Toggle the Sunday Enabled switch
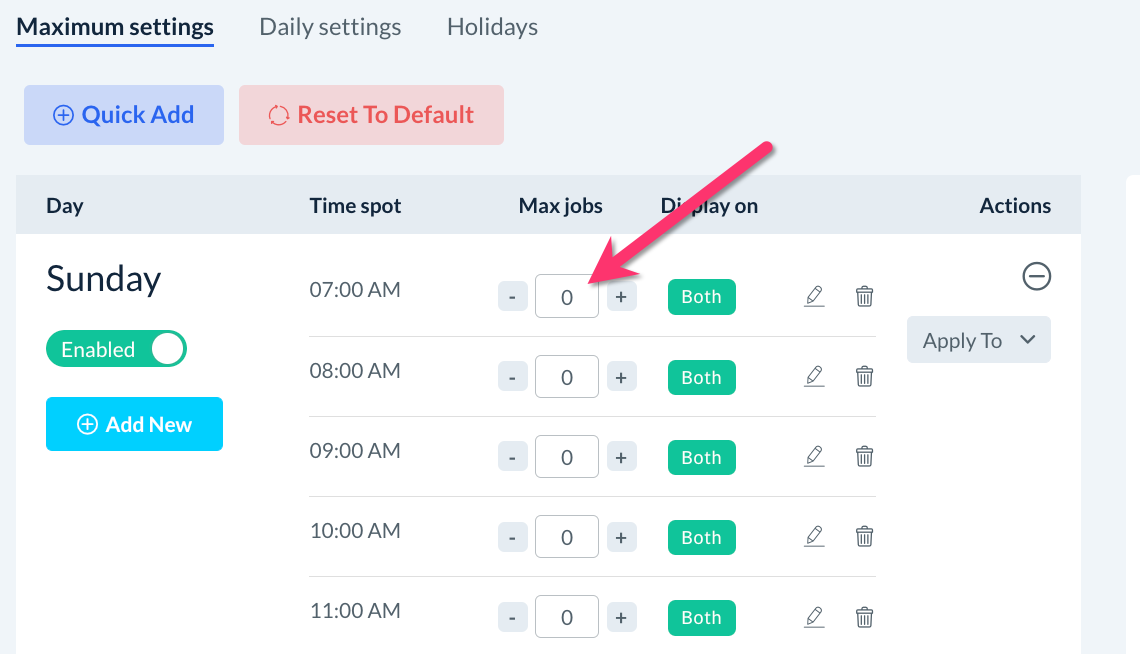 [x=116, y=349]
